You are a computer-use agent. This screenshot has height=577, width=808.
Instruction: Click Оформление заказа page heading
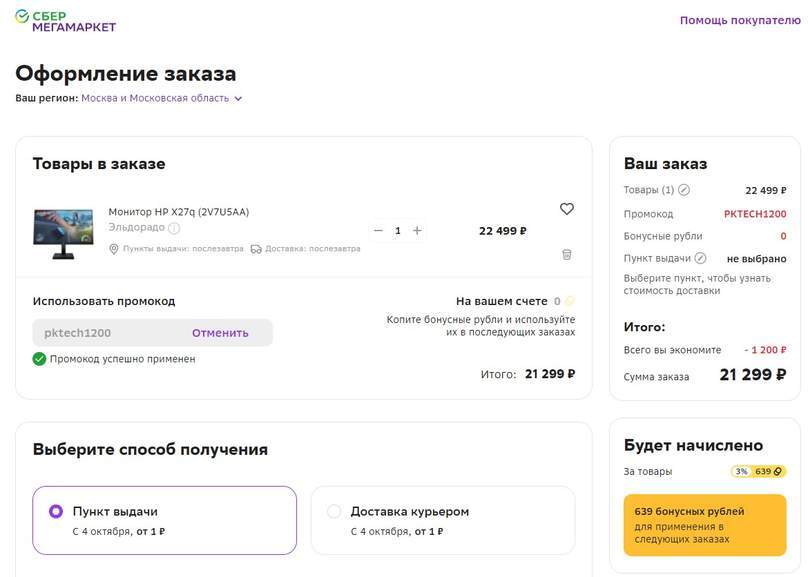click(x=126, y=73)
